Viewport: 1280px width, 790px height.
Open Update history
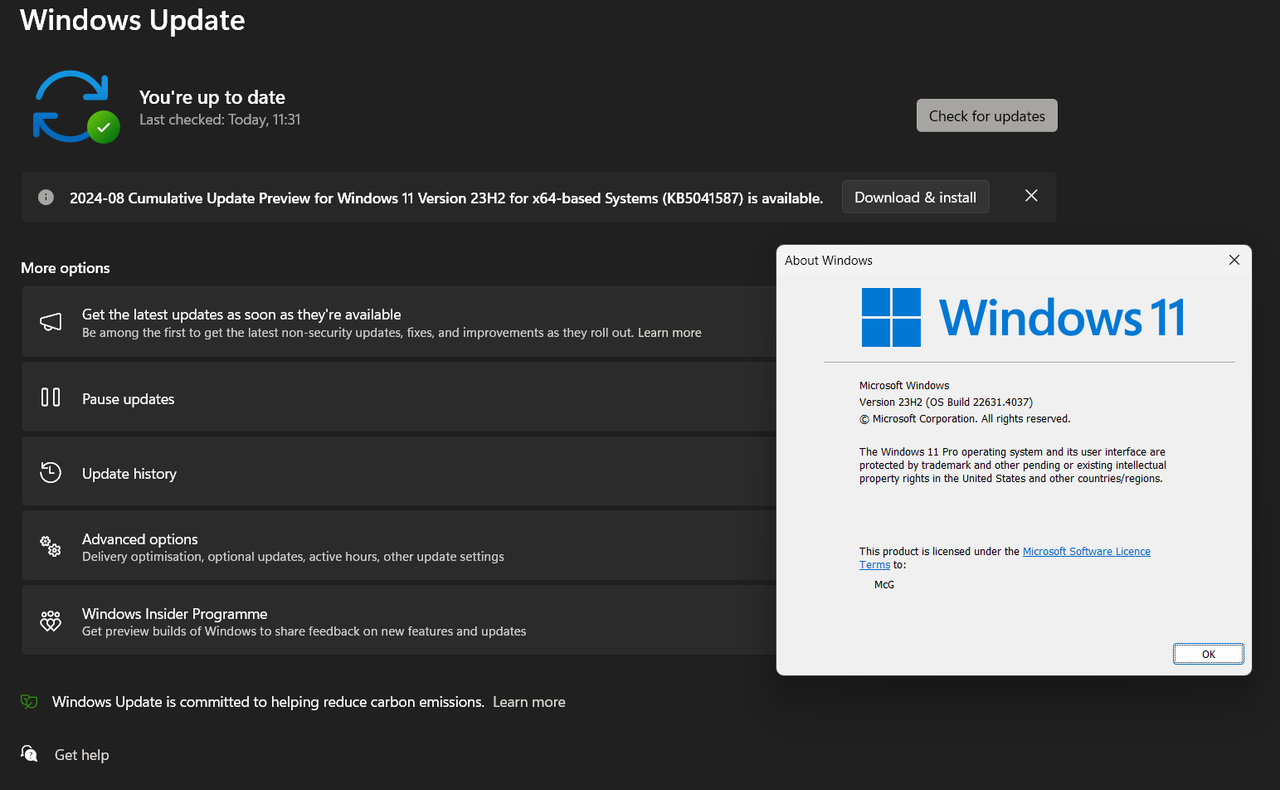398,472
